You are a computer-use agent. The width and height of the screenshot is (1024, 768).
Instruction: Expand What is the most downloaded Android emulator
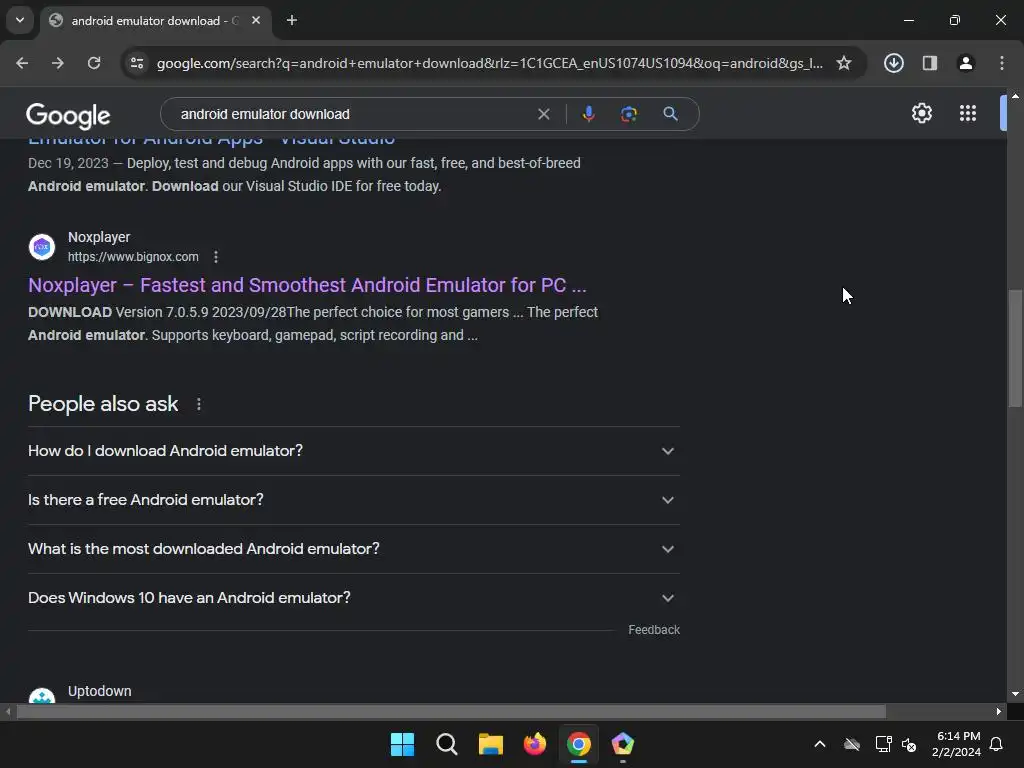[354, 549]
